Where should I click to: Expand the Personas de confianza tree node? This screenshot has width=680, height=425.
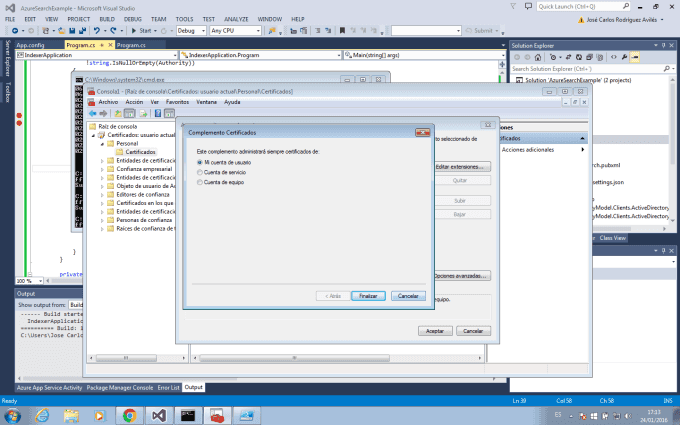click(x=102, y=220)
